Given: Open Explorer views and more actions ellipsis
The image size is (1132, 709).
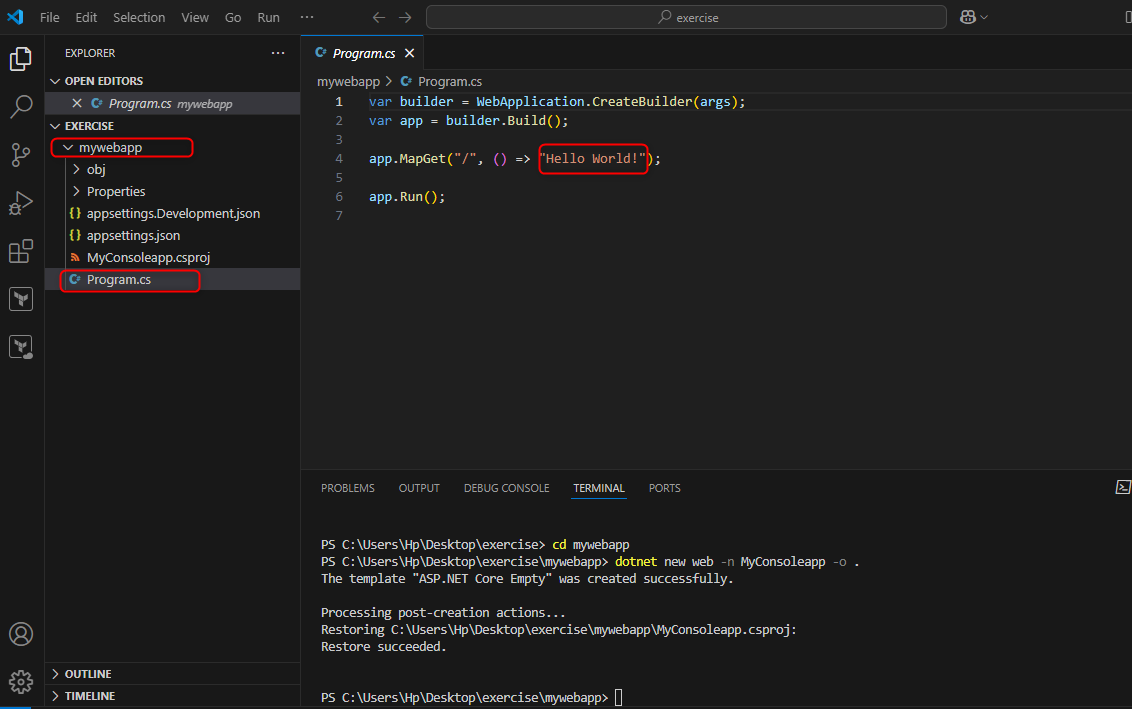Looking at the screenshot, I should coord(278,53).
